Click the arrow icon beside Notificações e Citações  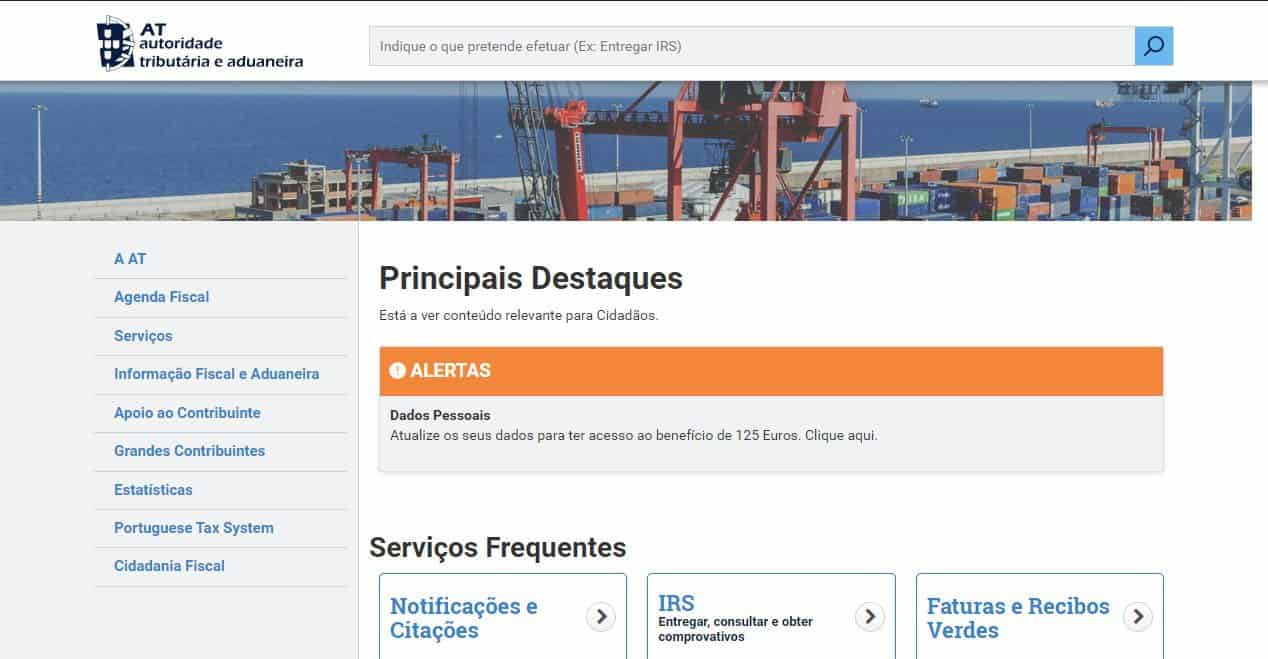click(600, 617)
